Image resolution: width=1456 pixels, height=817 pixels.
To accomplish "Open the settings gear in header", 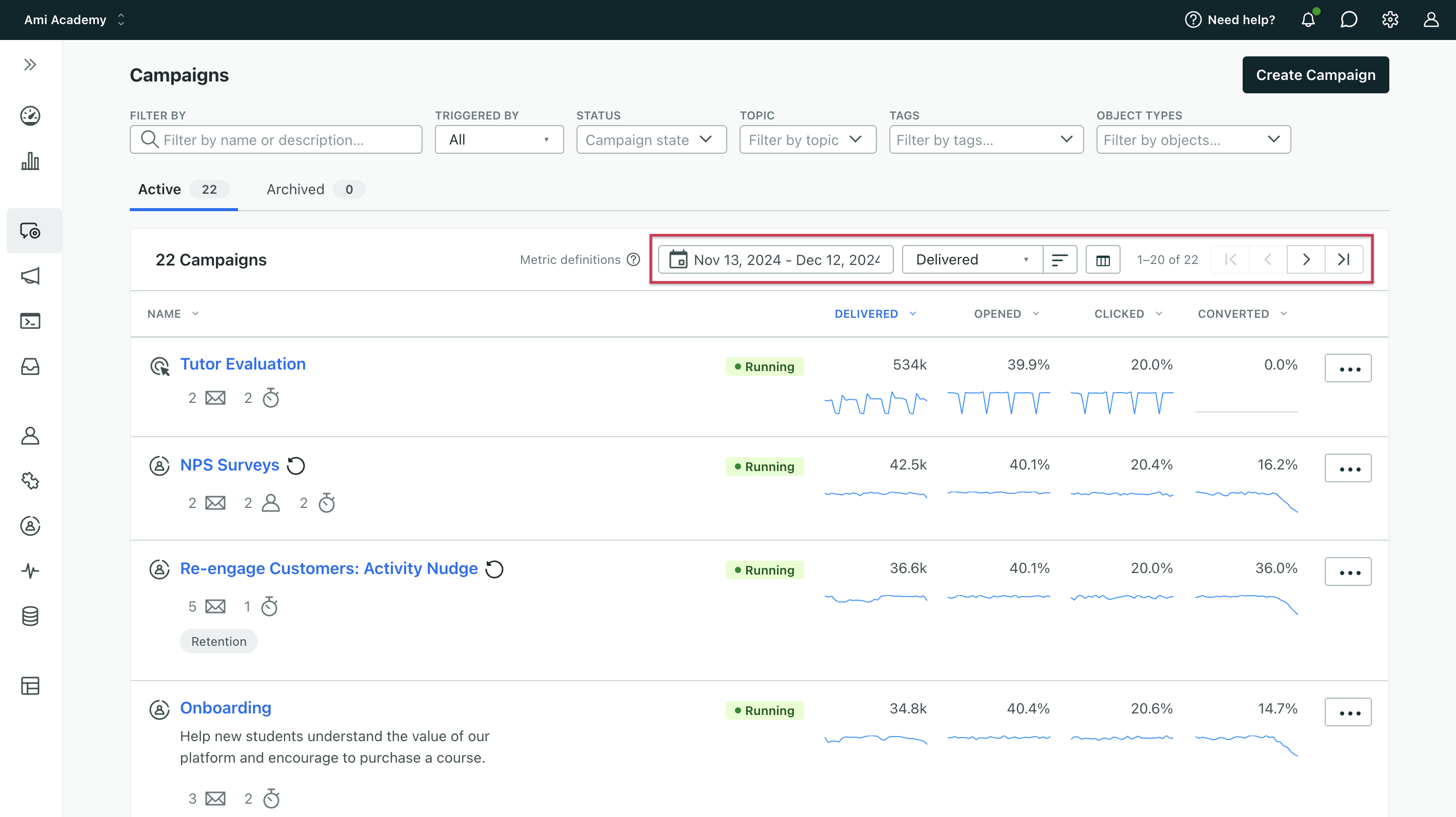I will coord(1390,20).
